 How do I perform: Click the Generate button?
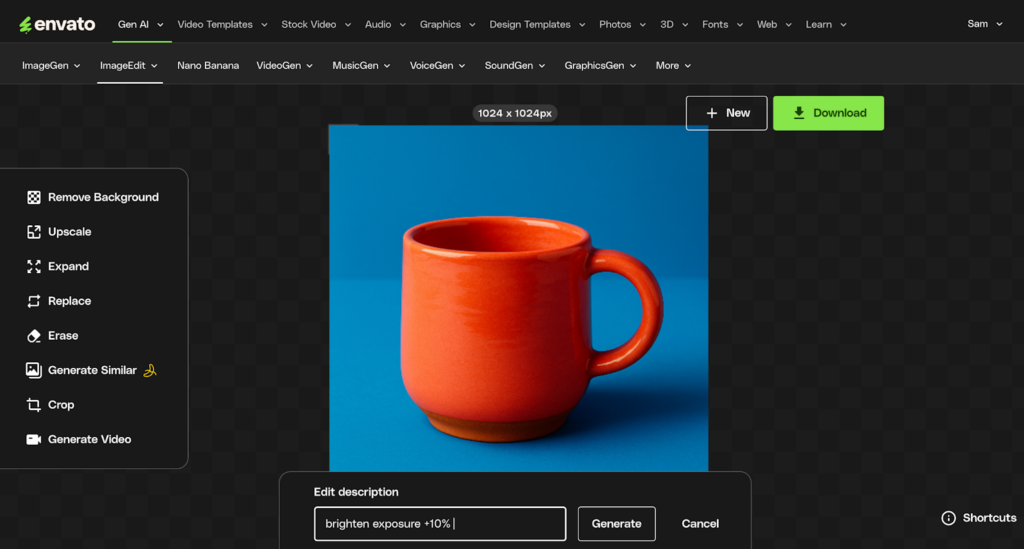(x=616, y=523)
